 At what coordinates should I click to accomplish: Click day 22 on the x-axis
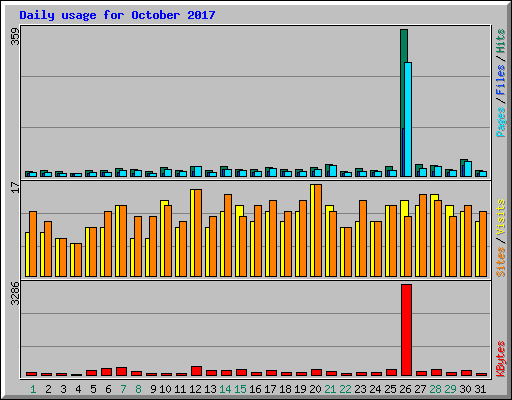tap(345, 389)
